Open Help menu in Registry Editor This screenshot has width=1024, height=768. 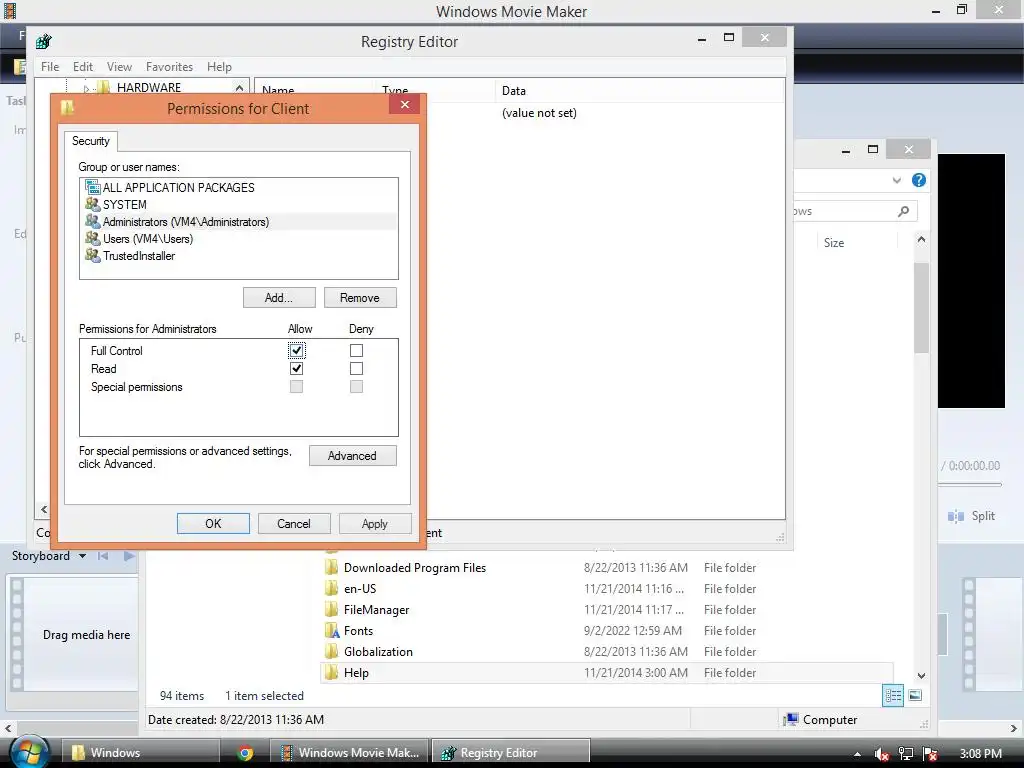click(x=219, y=67)
